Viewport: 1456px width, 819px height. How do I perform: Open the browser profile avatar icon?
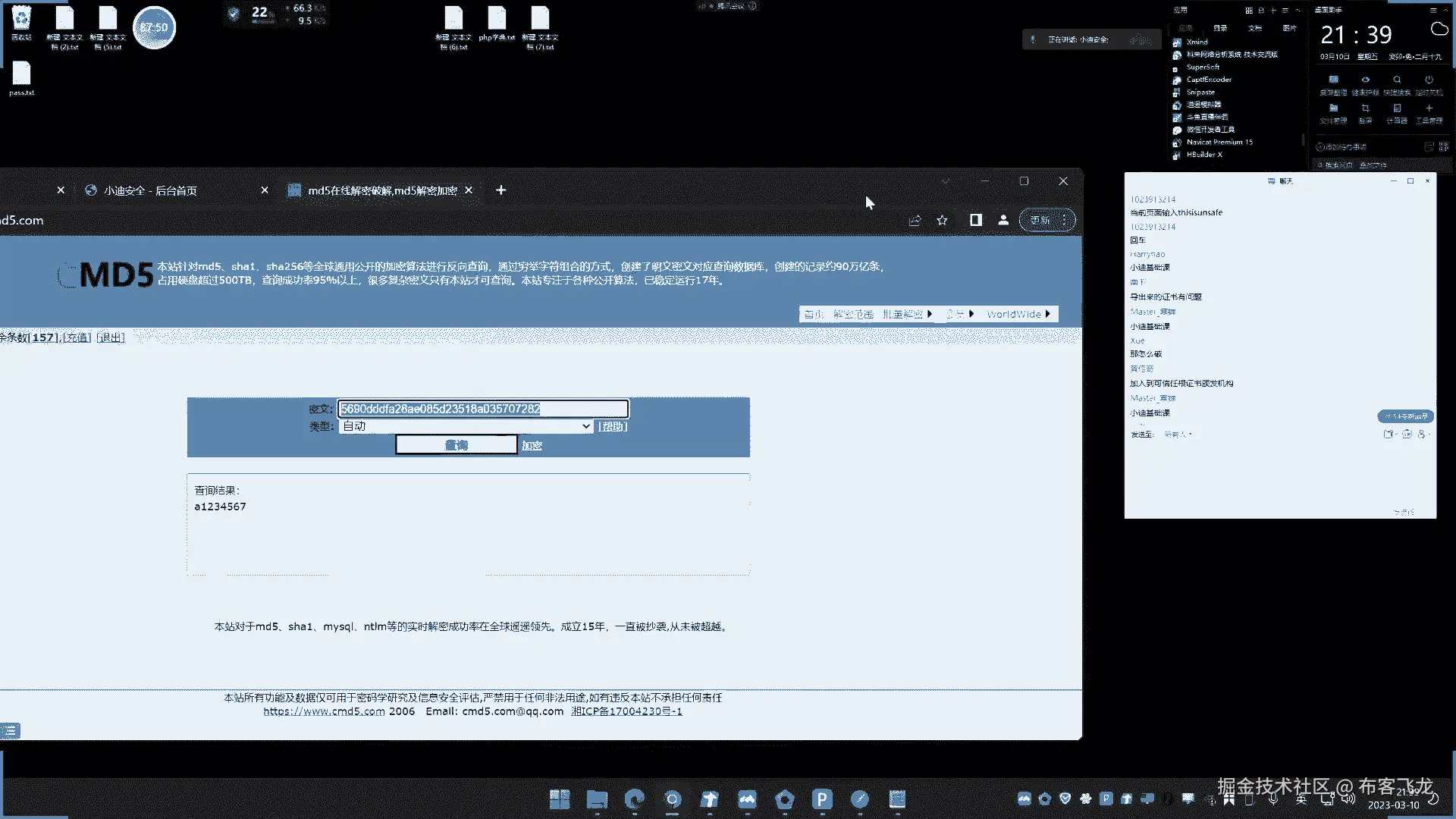coord(1003,220)
